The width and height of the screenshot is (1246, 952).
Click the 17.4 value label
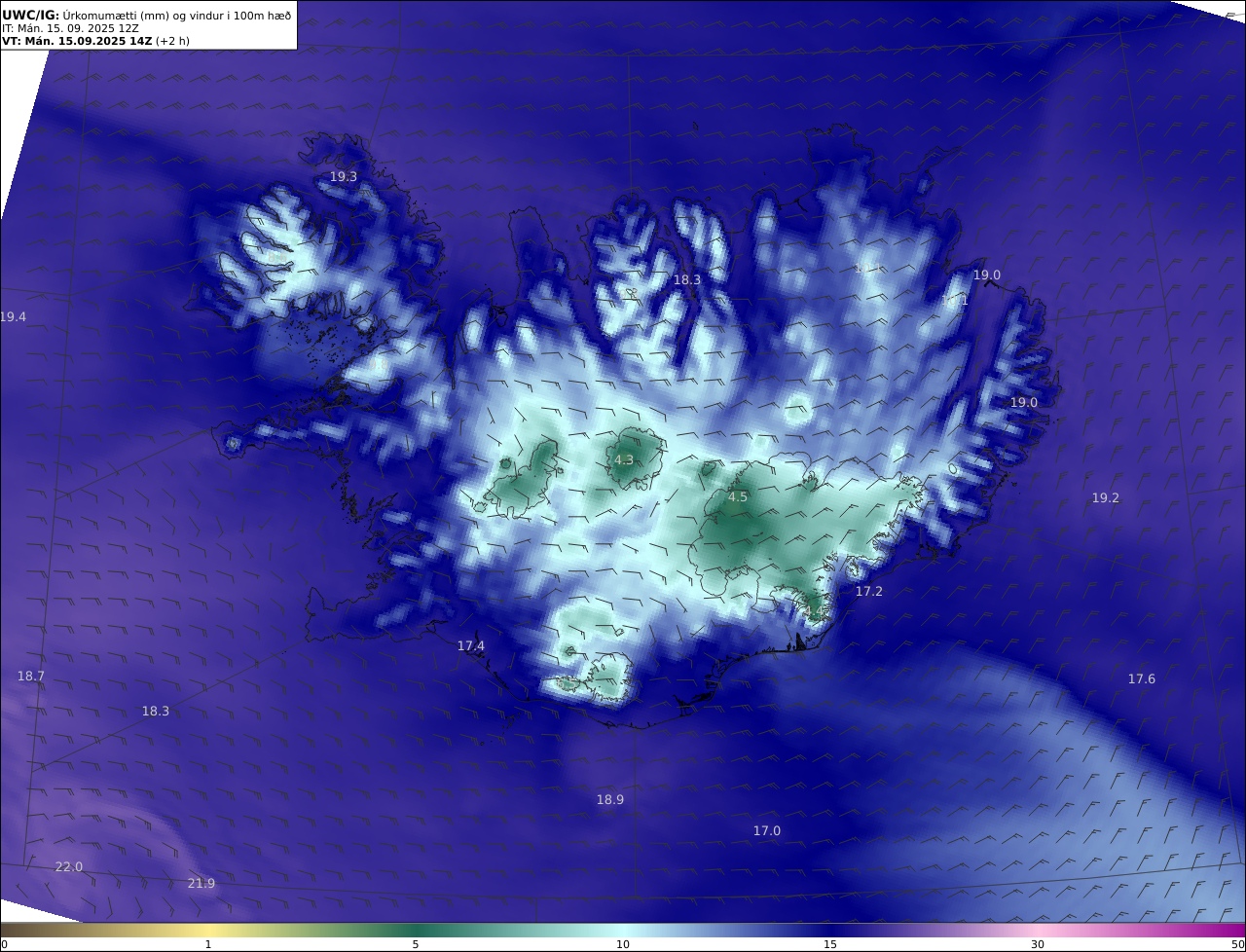470,645
